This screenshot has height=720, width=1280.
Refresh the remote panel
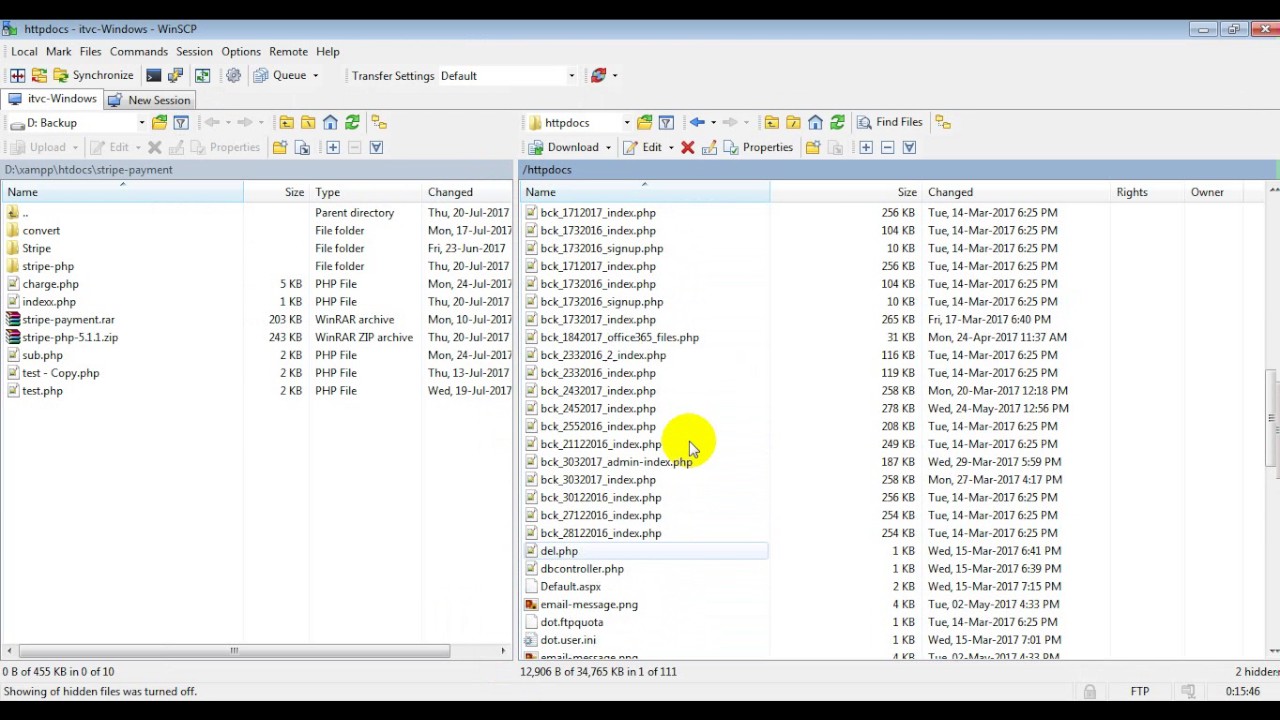[837, 122]
